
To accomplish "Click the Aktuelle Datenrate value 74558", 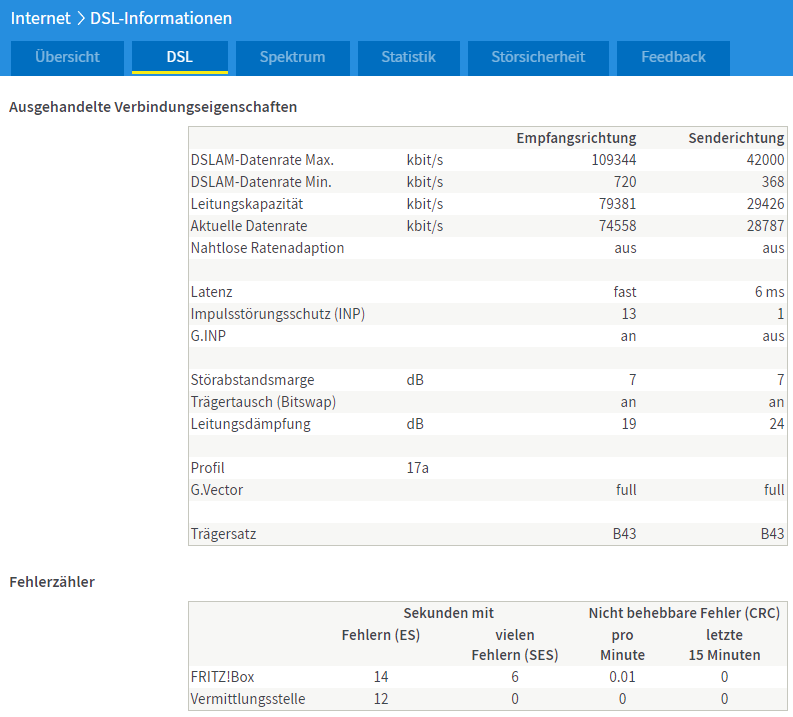I will pyautogui.click(x=618, y=226).
